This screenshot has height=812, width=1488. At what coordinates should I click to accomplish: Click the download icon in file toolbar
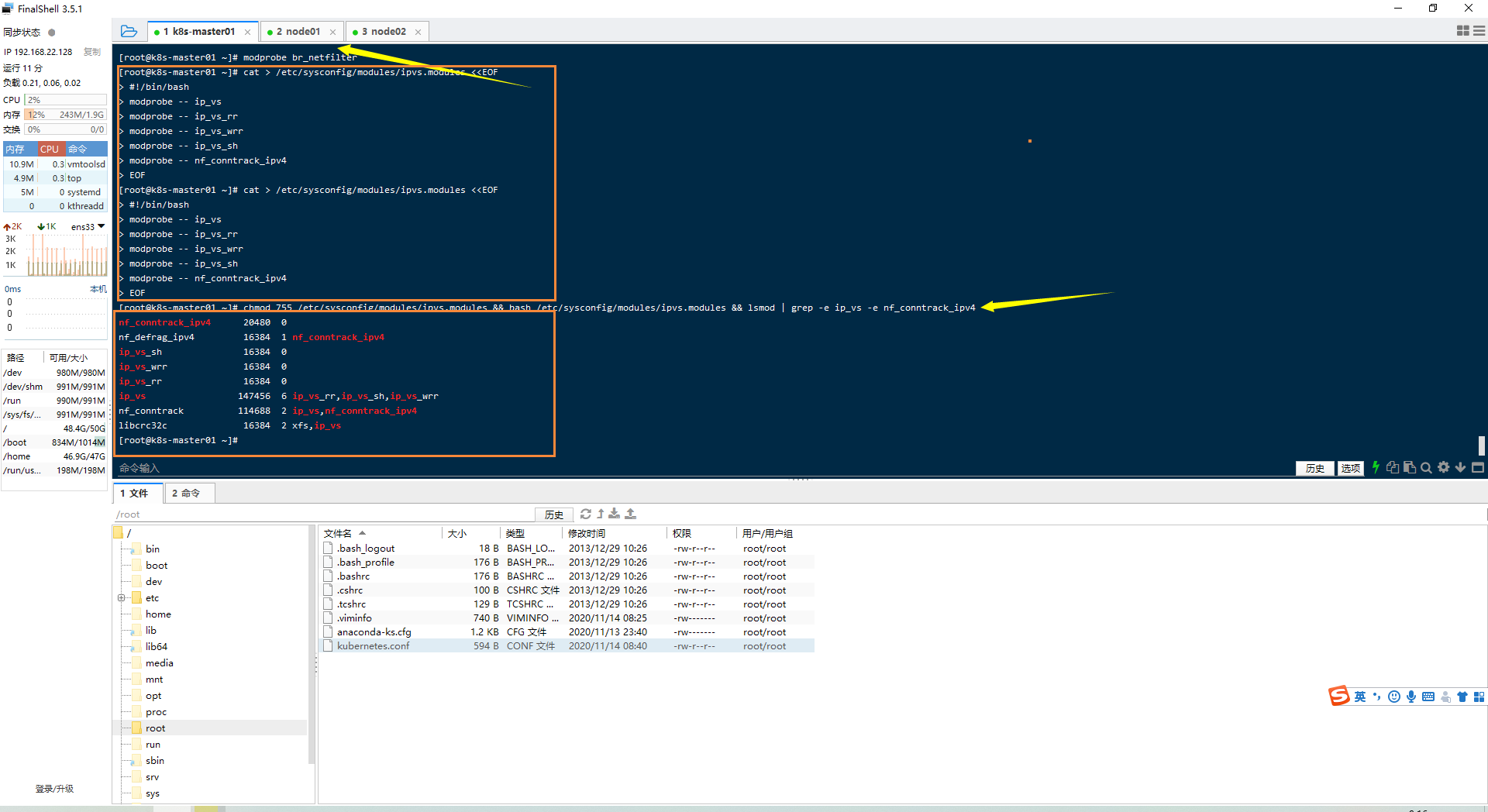point(615,514)
